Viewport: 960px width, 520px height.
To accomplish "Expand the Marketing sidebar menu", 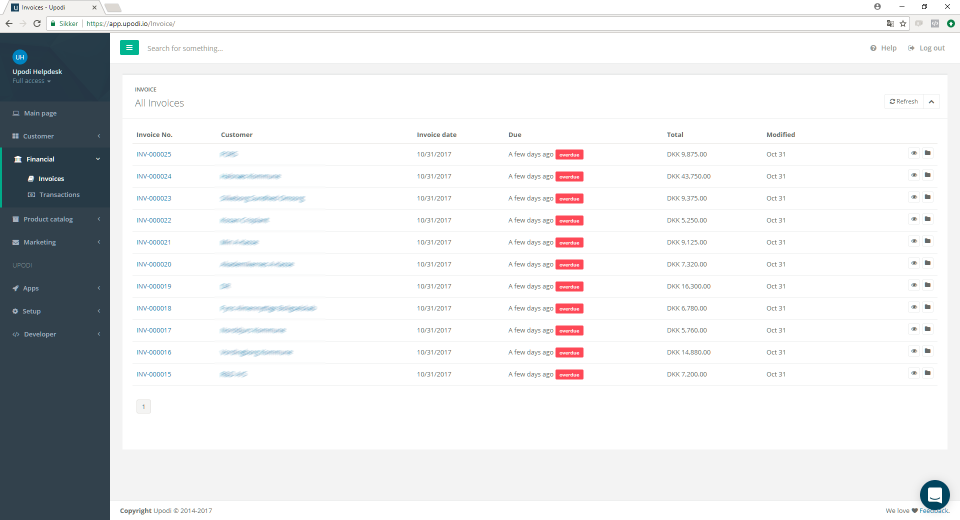I will [x=55, y=243].
